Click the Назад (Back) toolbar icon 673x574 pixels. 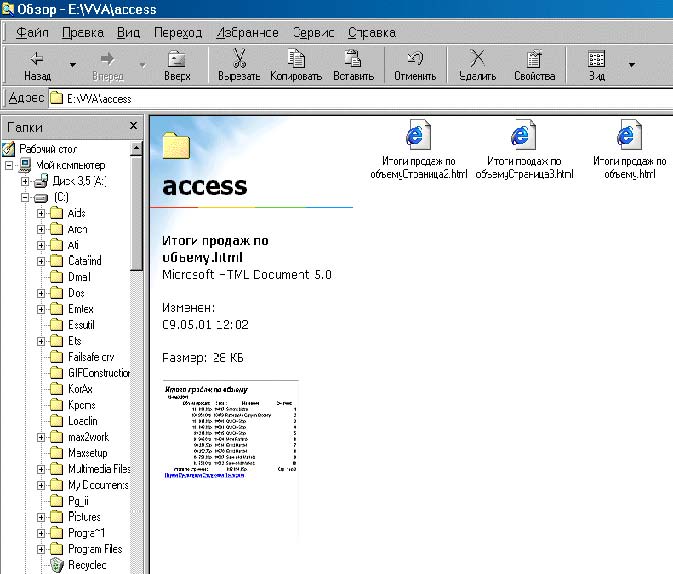point(37,60)
